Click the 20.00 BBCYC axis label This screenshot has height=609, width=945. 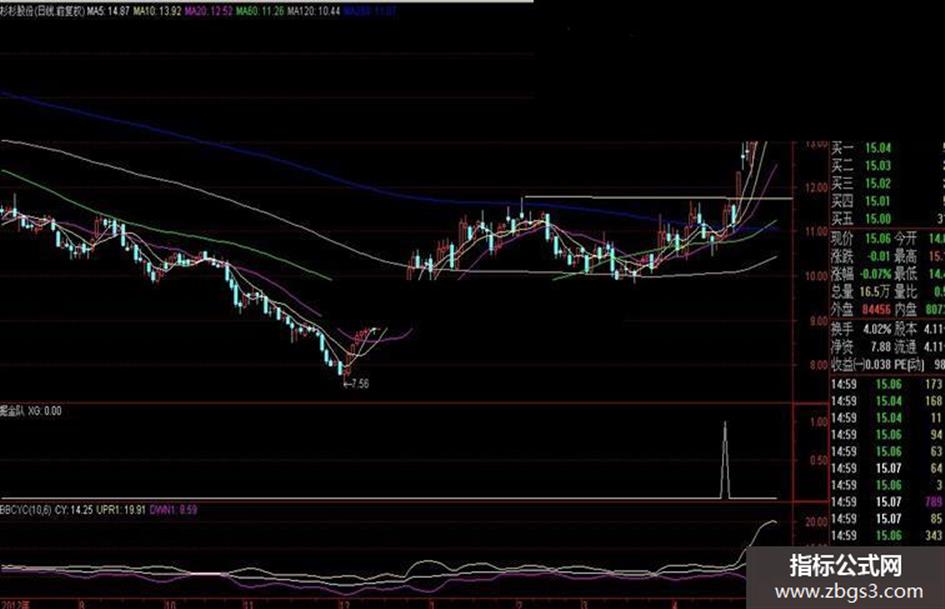coord(817,522)
